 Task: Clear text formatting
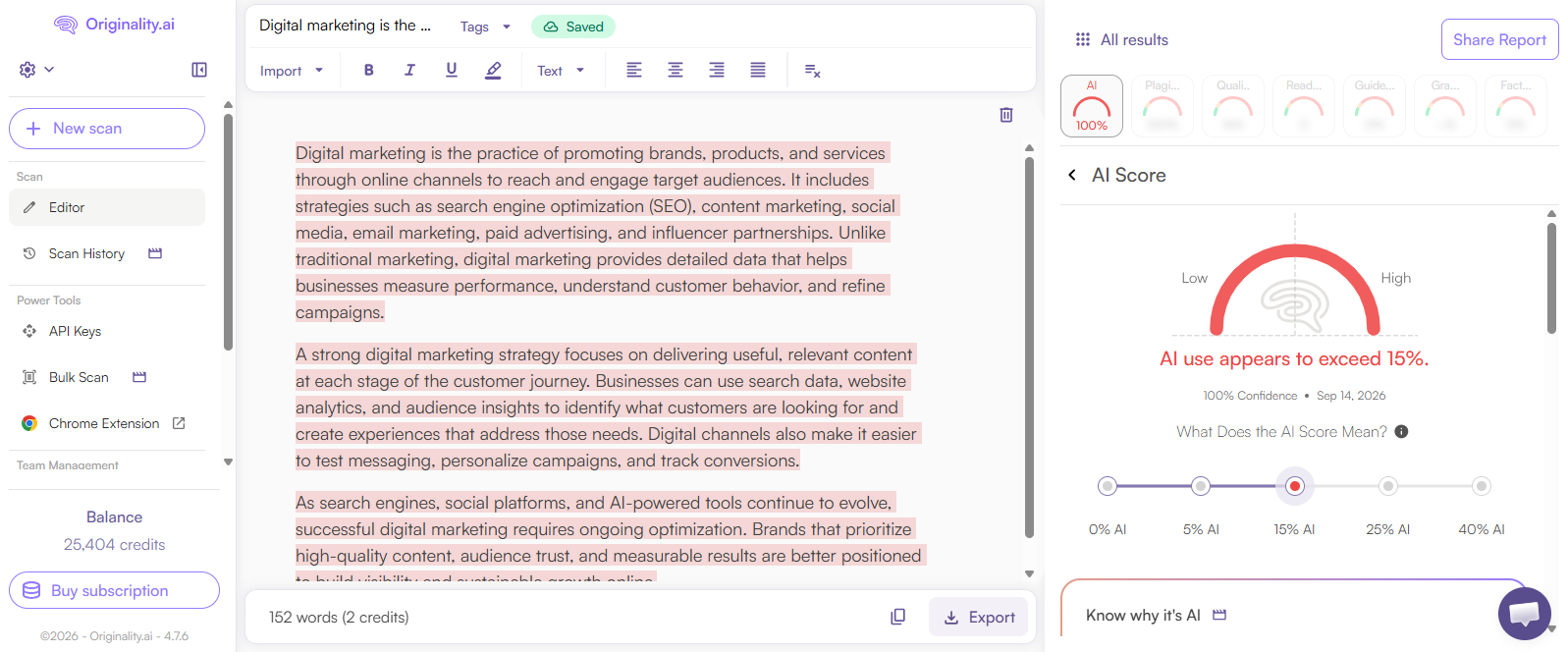(812, 71)
